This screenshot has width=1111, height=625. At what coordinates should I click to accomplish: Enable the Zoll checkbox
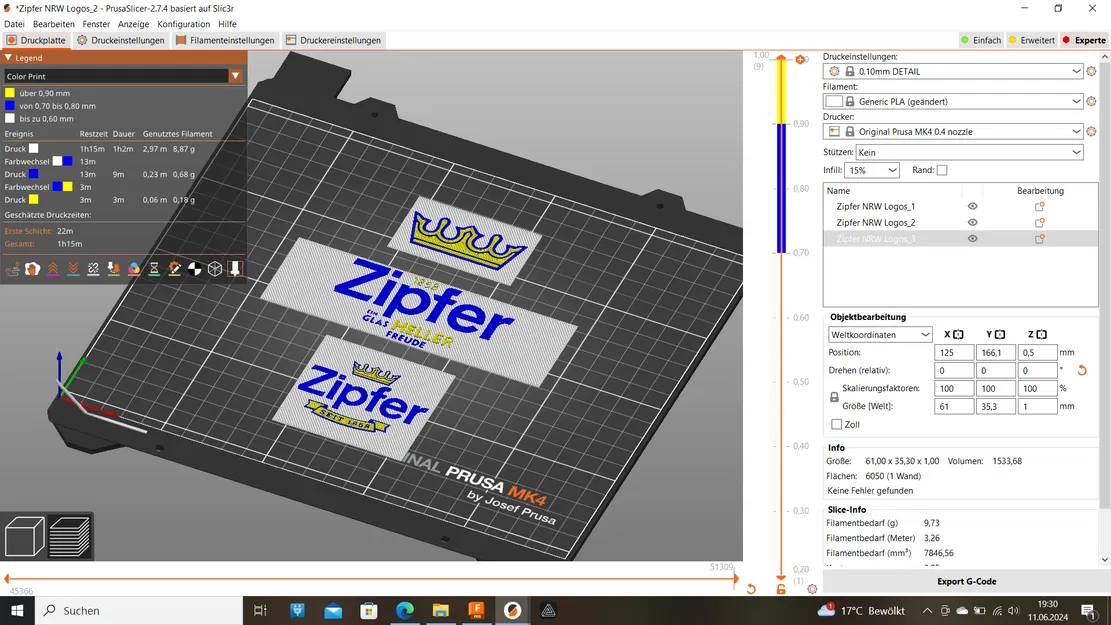[x=837, y=424]
